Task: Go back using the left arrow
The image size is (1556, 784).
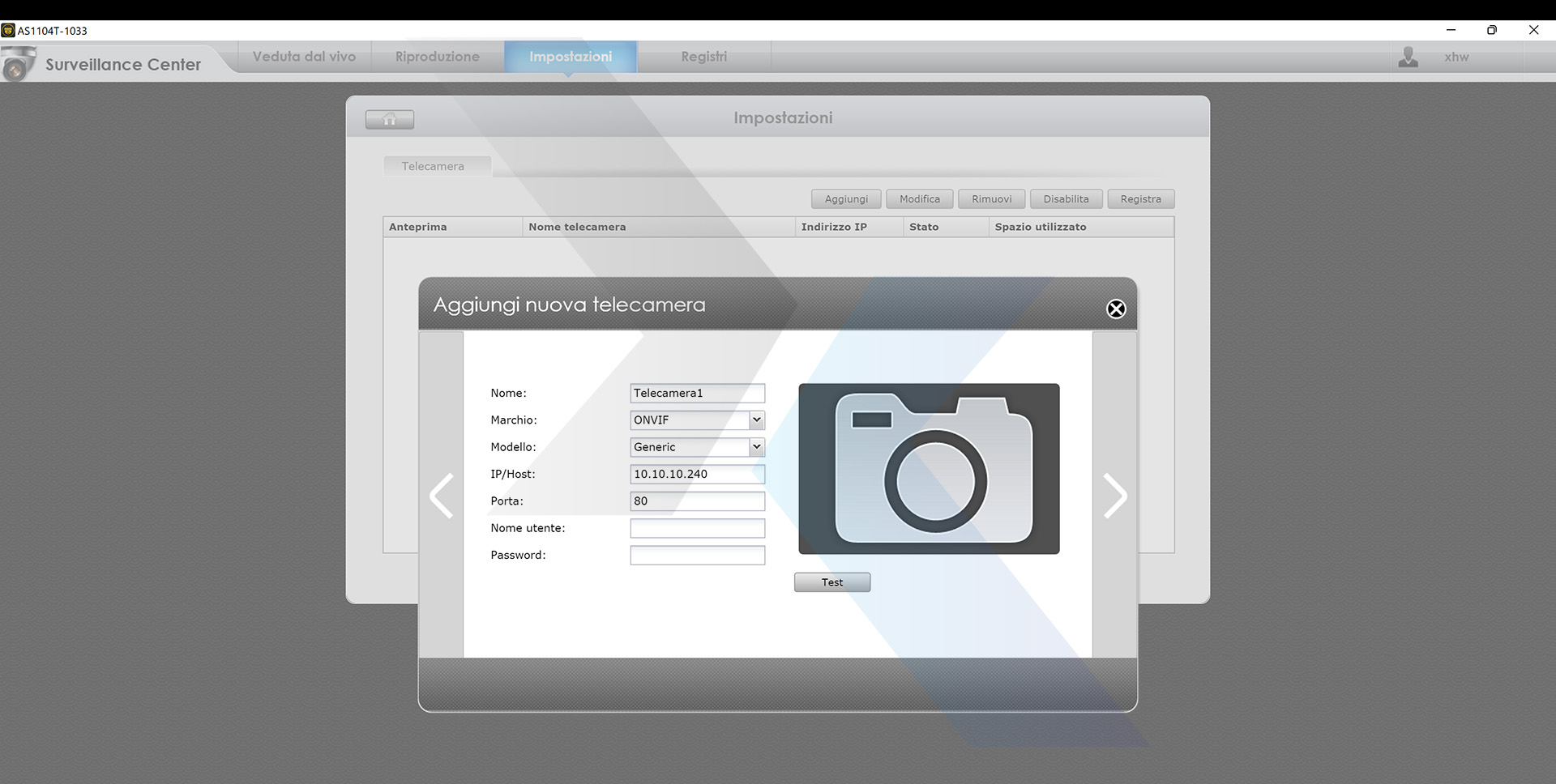Action: coord(441,496)
